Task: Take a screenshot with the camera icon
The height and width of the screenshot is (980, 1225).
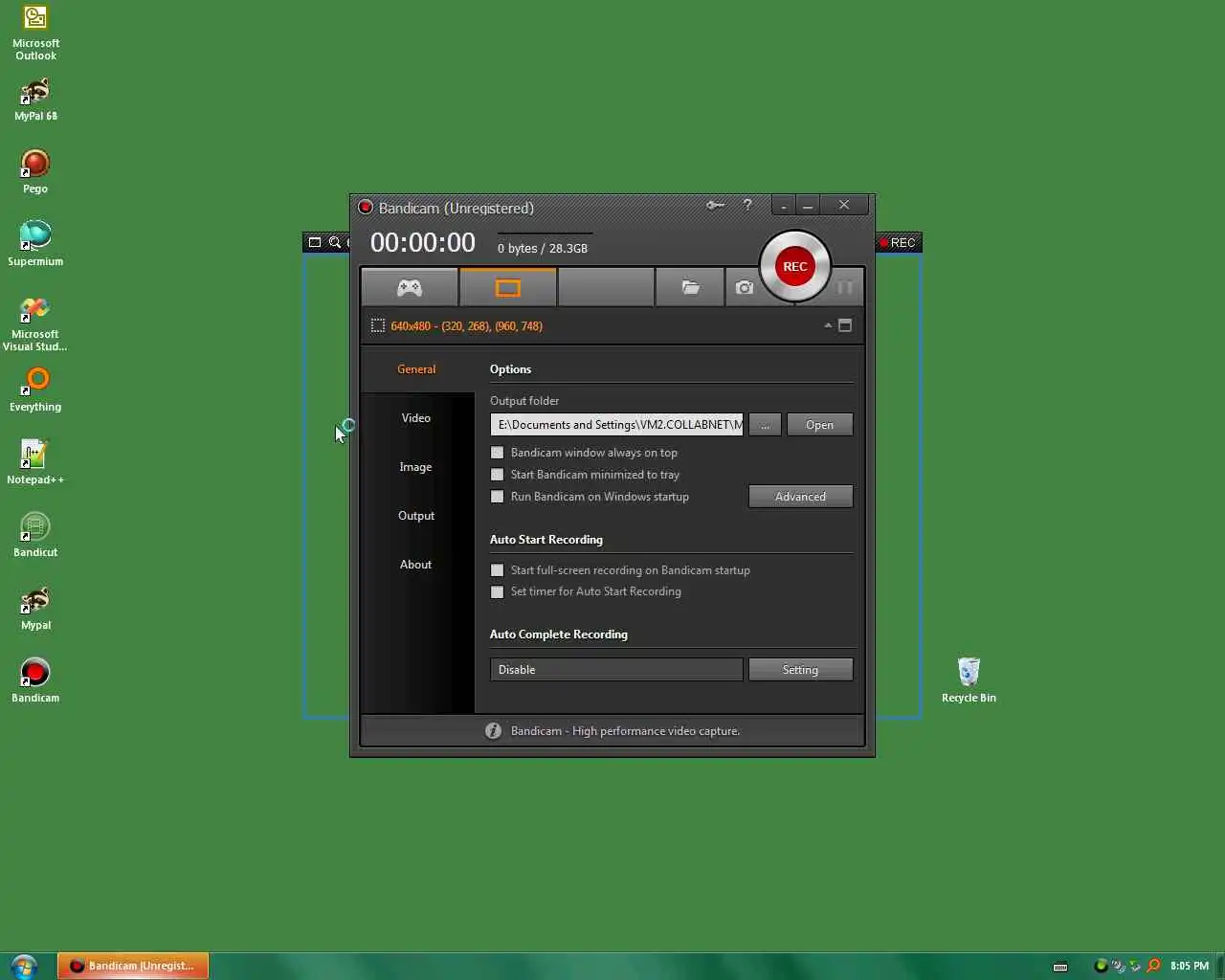Action: pyautogui.click(x=744, y=287)
